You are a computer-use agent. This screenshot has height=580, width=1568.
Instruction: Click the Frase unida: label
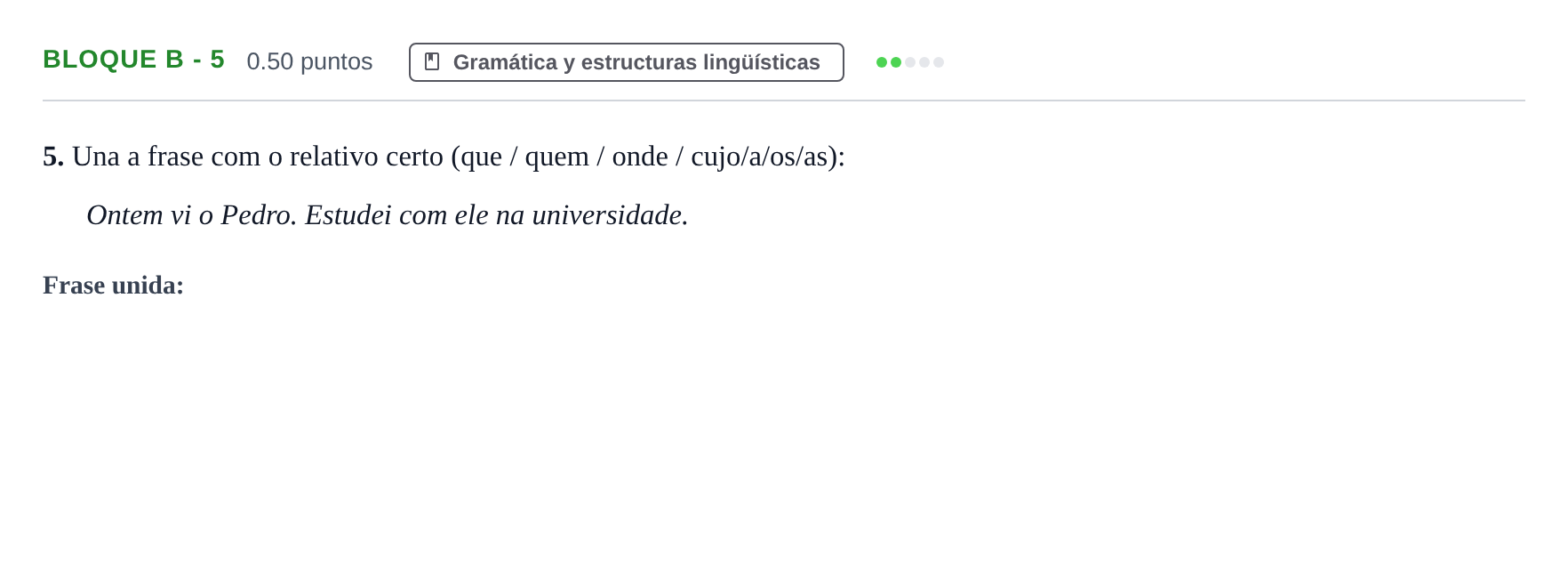[113, 286]
